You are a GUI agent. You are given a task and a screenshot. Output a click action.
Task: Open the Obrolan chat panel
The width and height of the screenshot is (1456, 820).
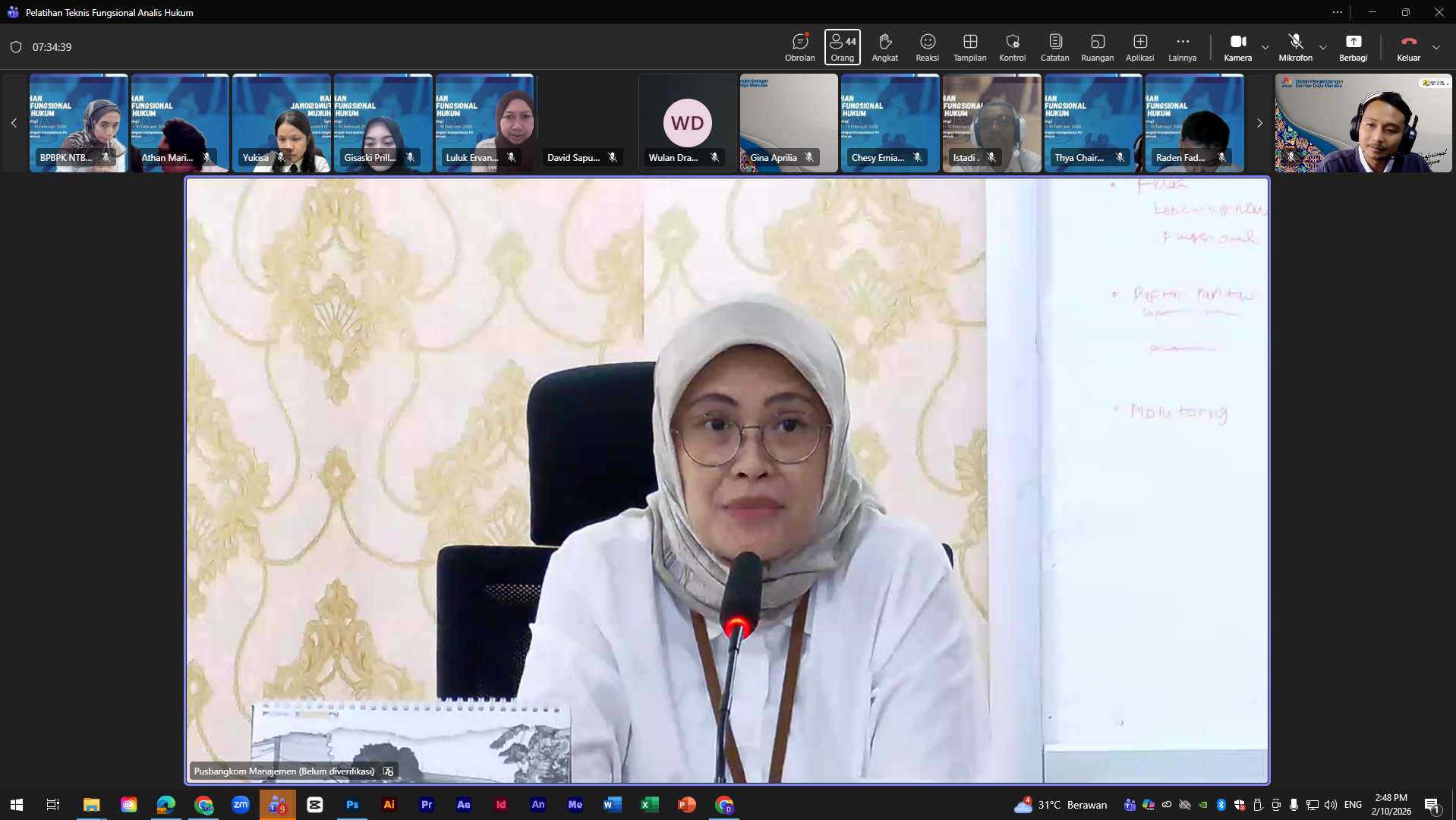(799, 47)
